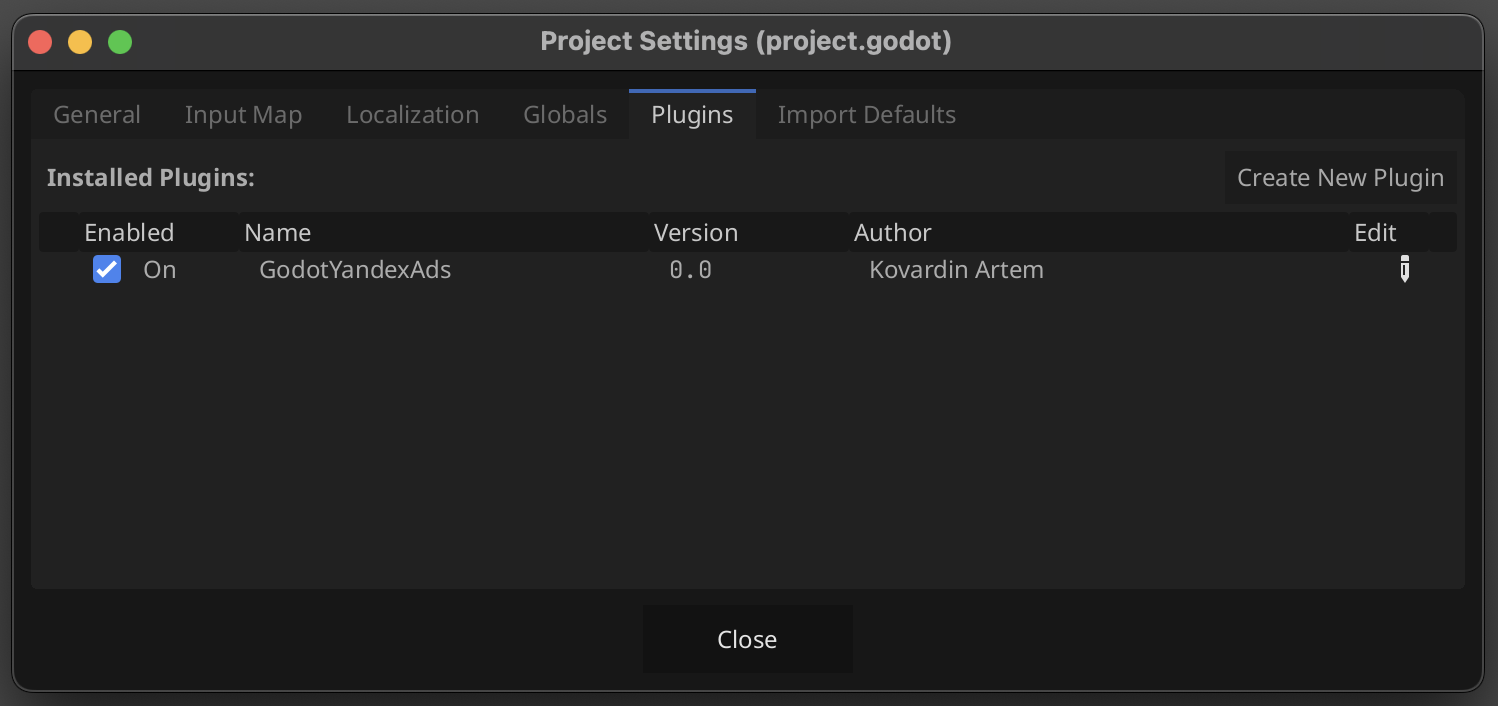Click the 0.0 version cell
Screen dimensions: 1498x706
pyautogui.click(x=690, y=270)
